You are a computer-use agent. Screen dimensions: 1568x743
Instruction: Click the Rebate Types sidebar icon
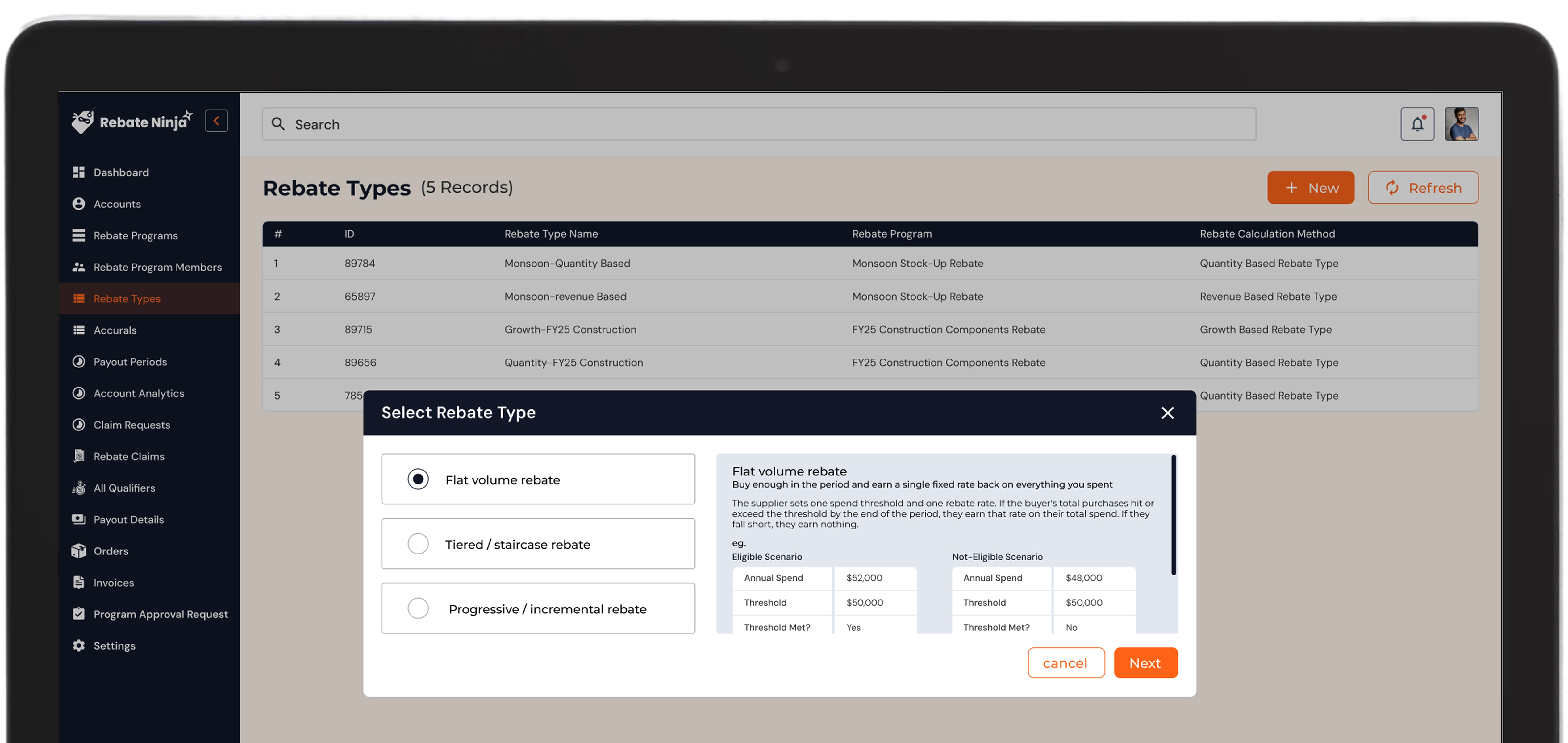tap(78, 299)
